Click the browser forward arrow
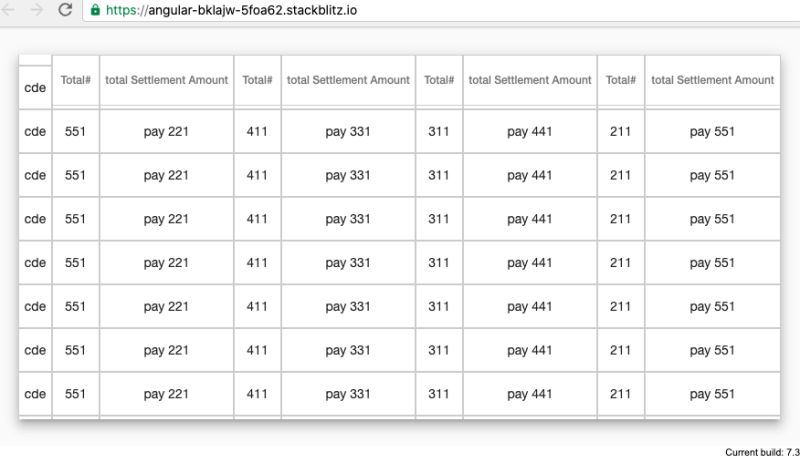This screenshot has height=463, width=800. coord(36,9)
